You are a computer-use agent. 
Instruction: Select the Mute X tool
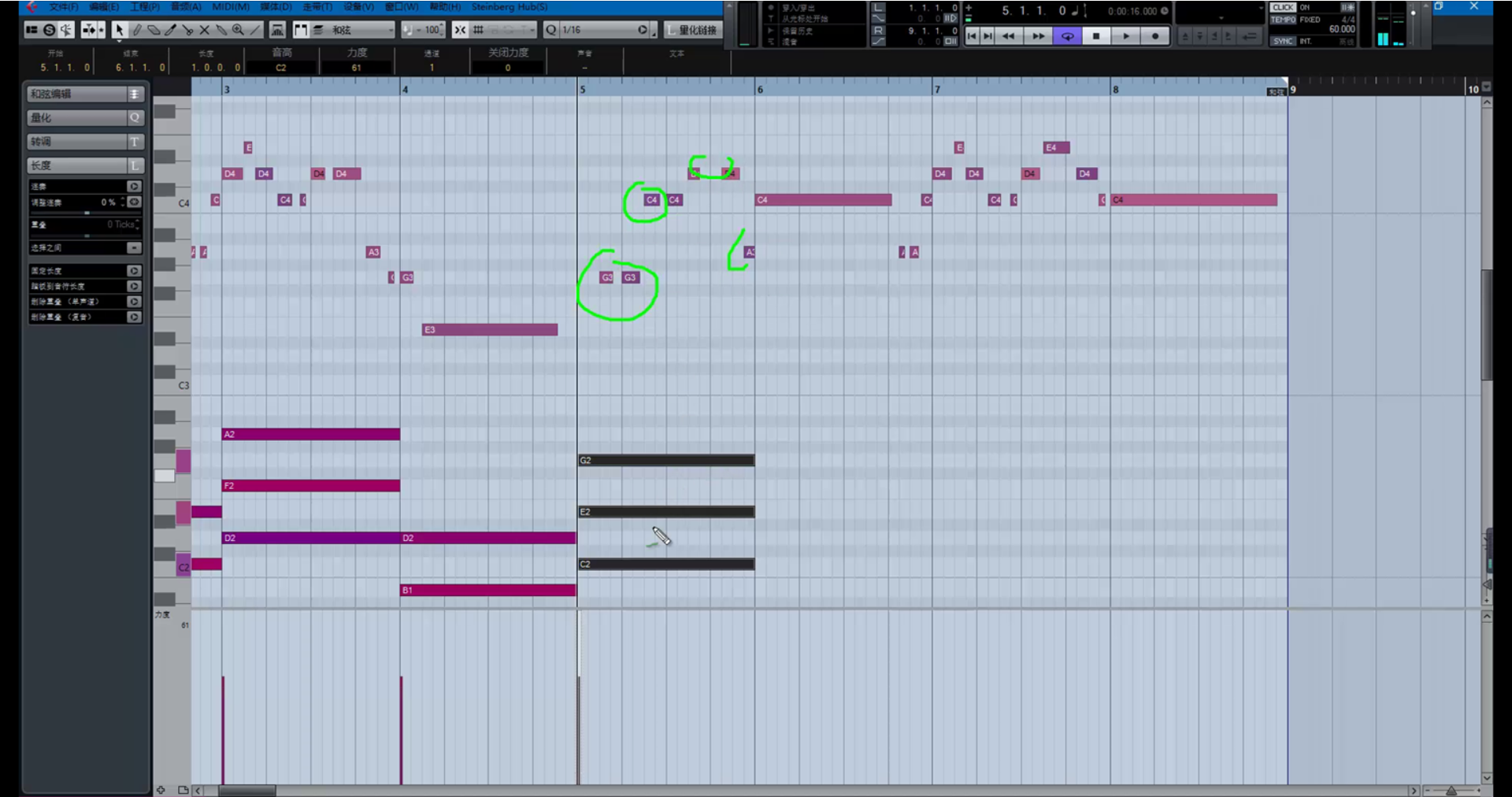click(x=204, y=30)
